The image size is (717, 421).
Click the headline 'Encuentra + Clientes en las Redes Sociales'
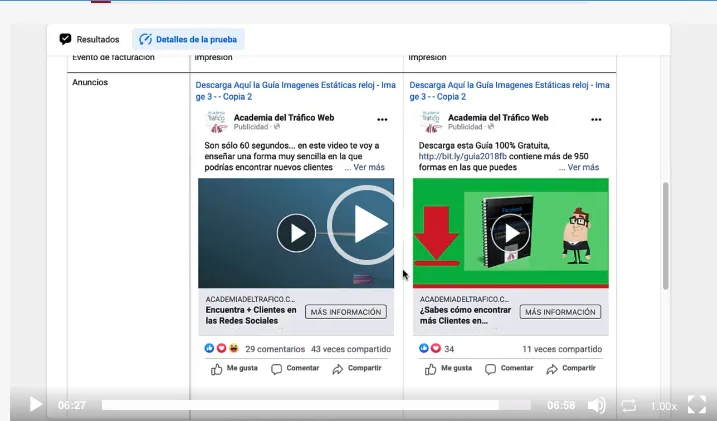click(x=251, y=315)
